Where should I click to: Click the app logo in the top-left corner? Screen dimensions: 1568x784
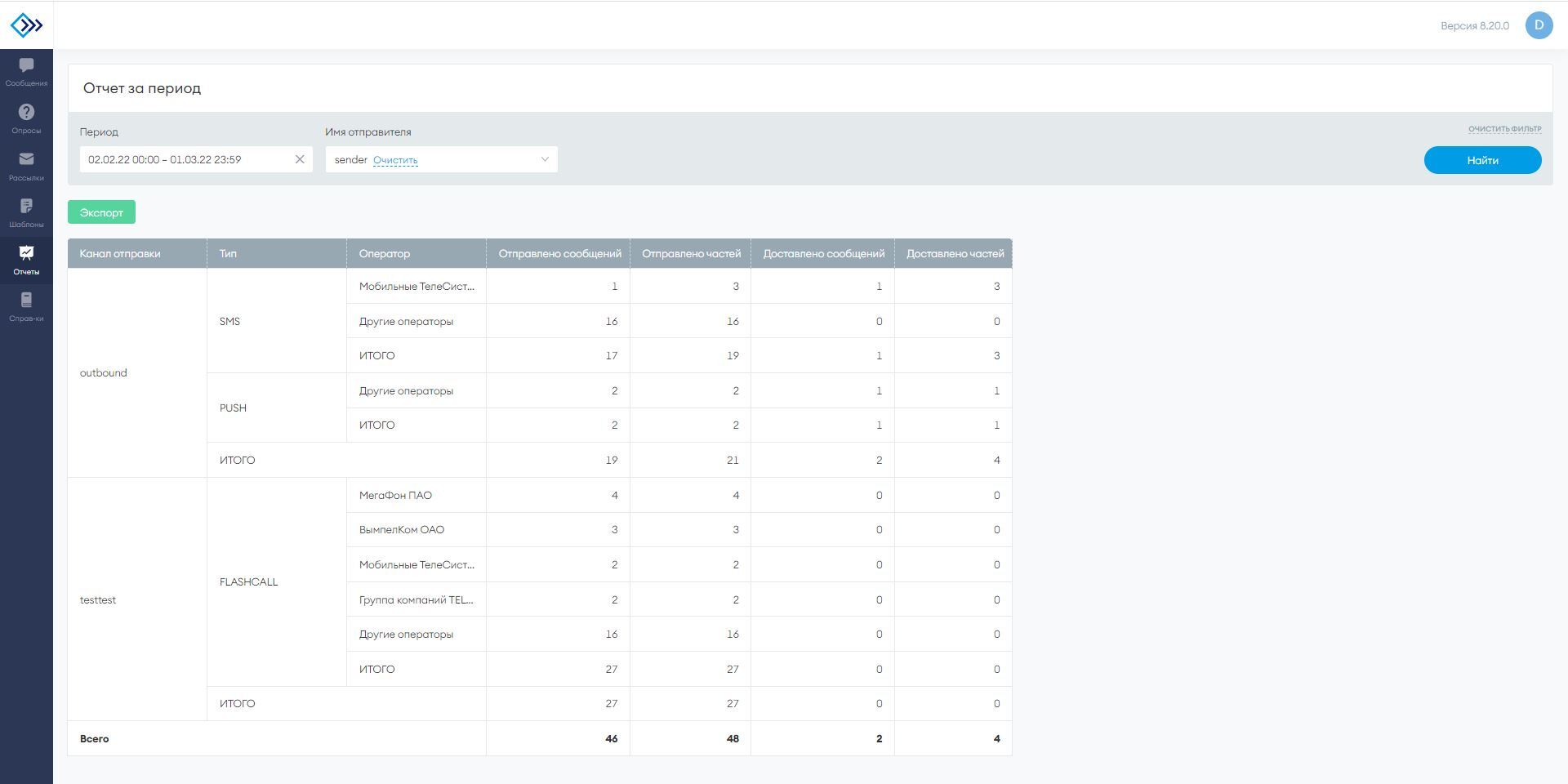pyautogui.click(x=26, y=25)
